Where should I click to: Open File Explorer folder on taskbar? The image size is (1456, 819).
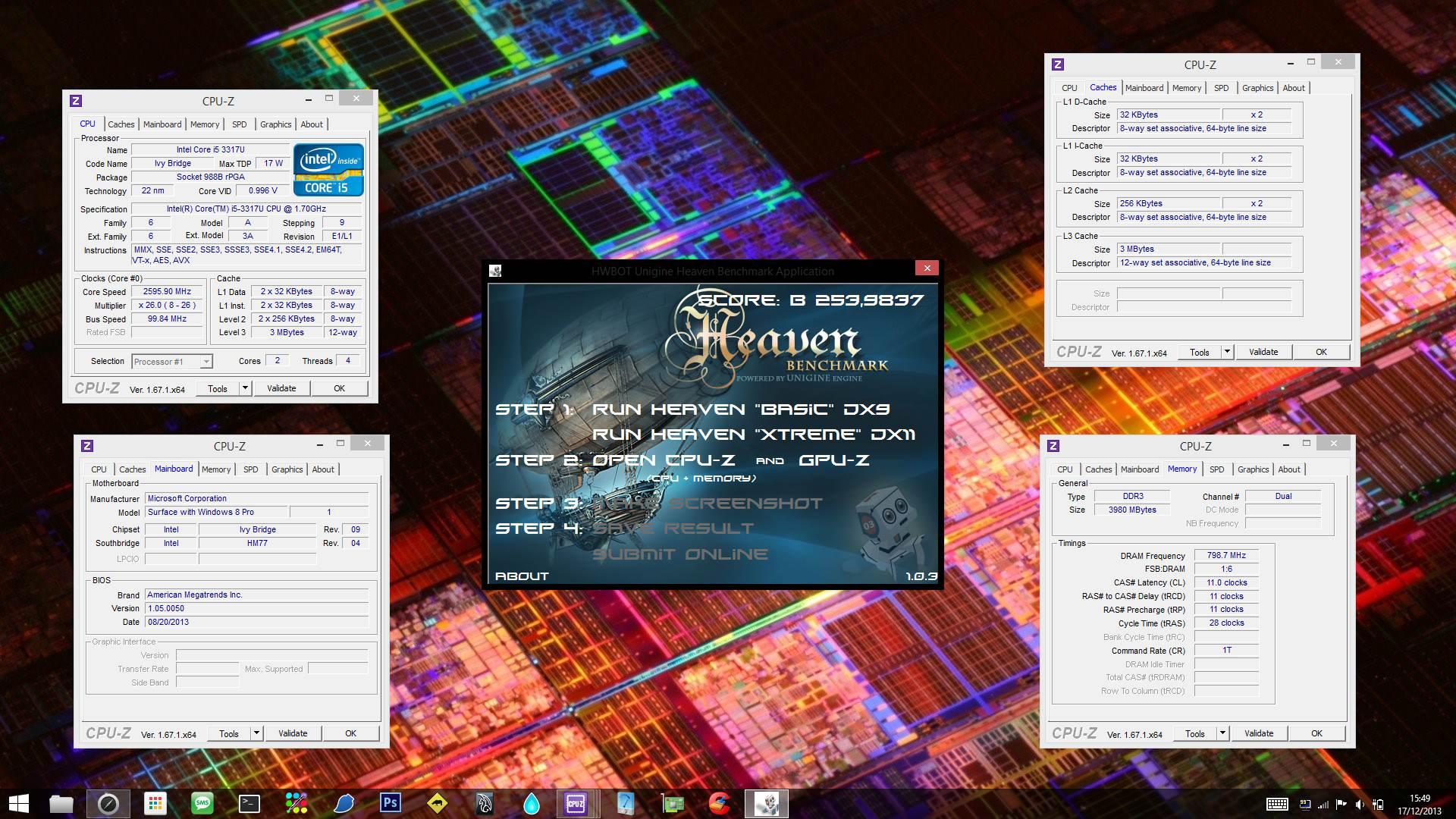[x=61, y=803]
